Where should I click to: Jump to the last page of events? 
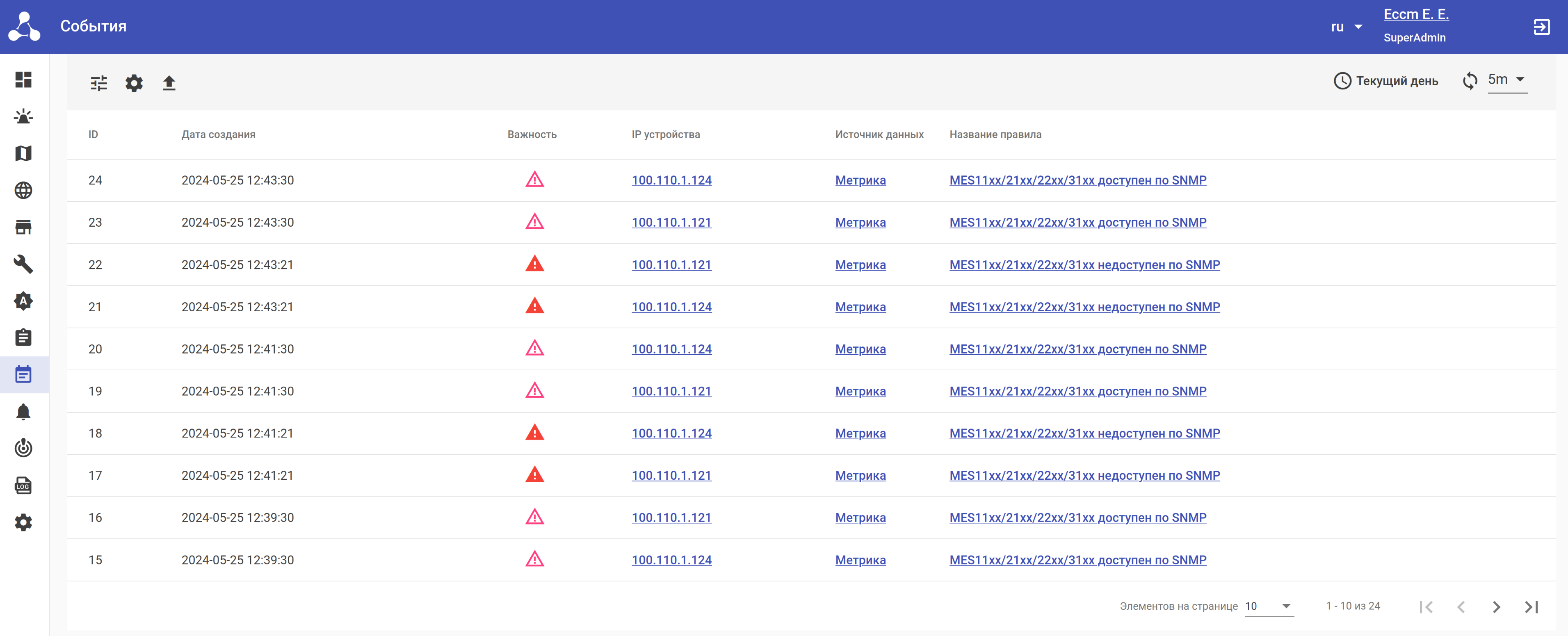click(1531, 607)
